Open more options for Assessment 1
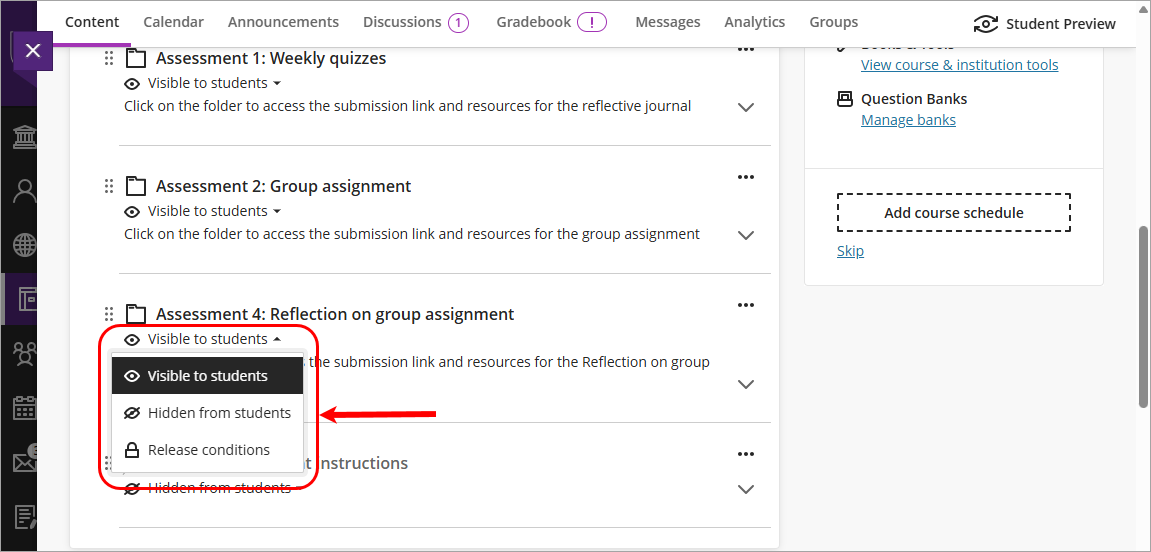 point(746,48)
